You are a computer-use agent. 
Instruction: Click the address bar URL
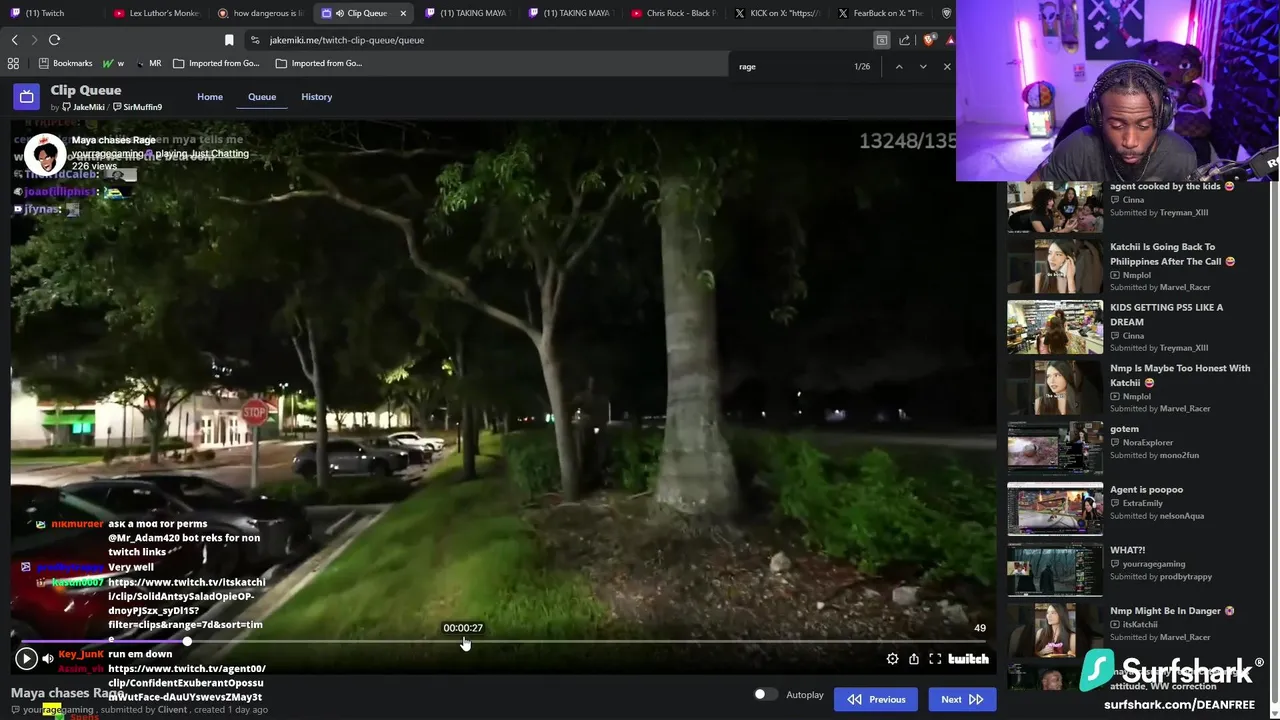click(x=347, y=40)
